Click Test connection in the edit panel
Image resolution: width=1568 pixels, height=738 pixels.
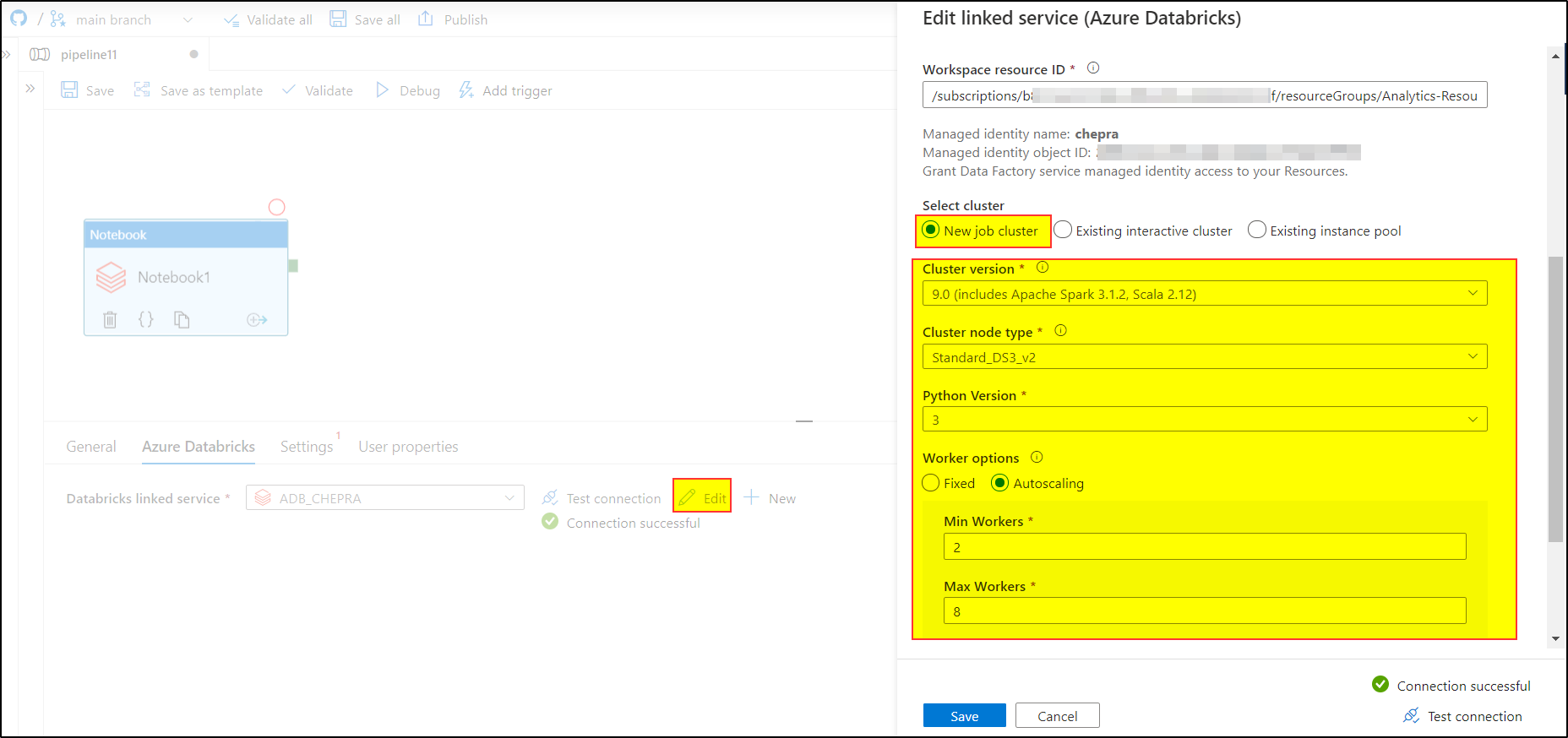(1462, 716)
